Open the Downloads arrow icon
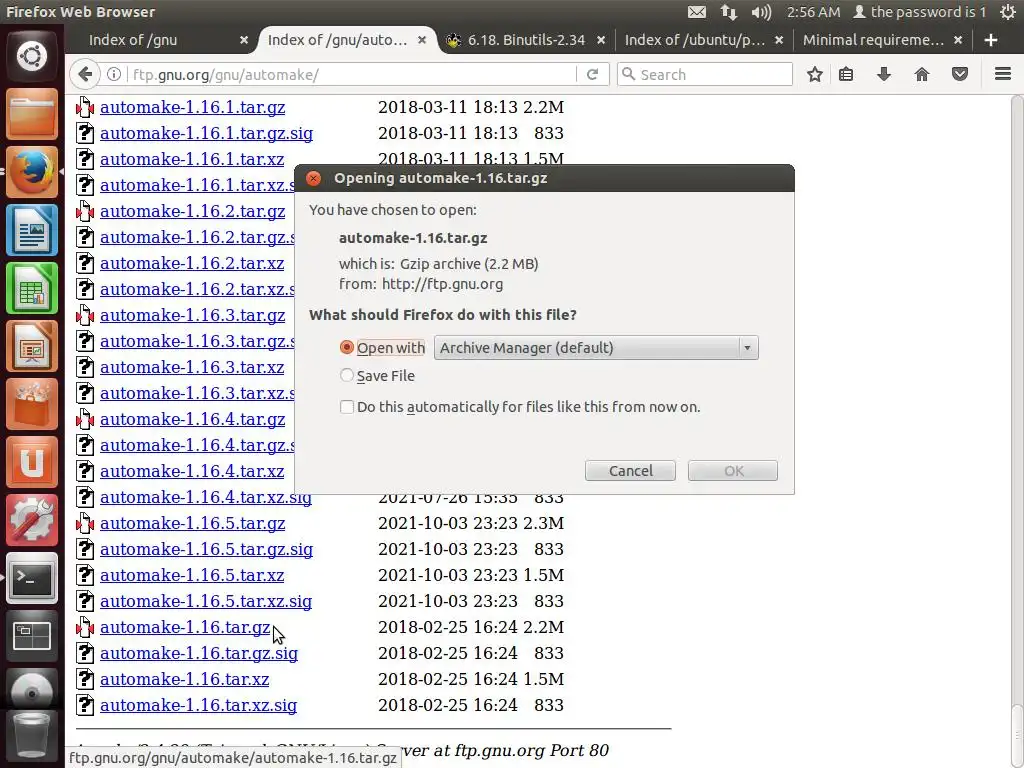The height and width of the screenshot is (768, 1024). [884, 74]
